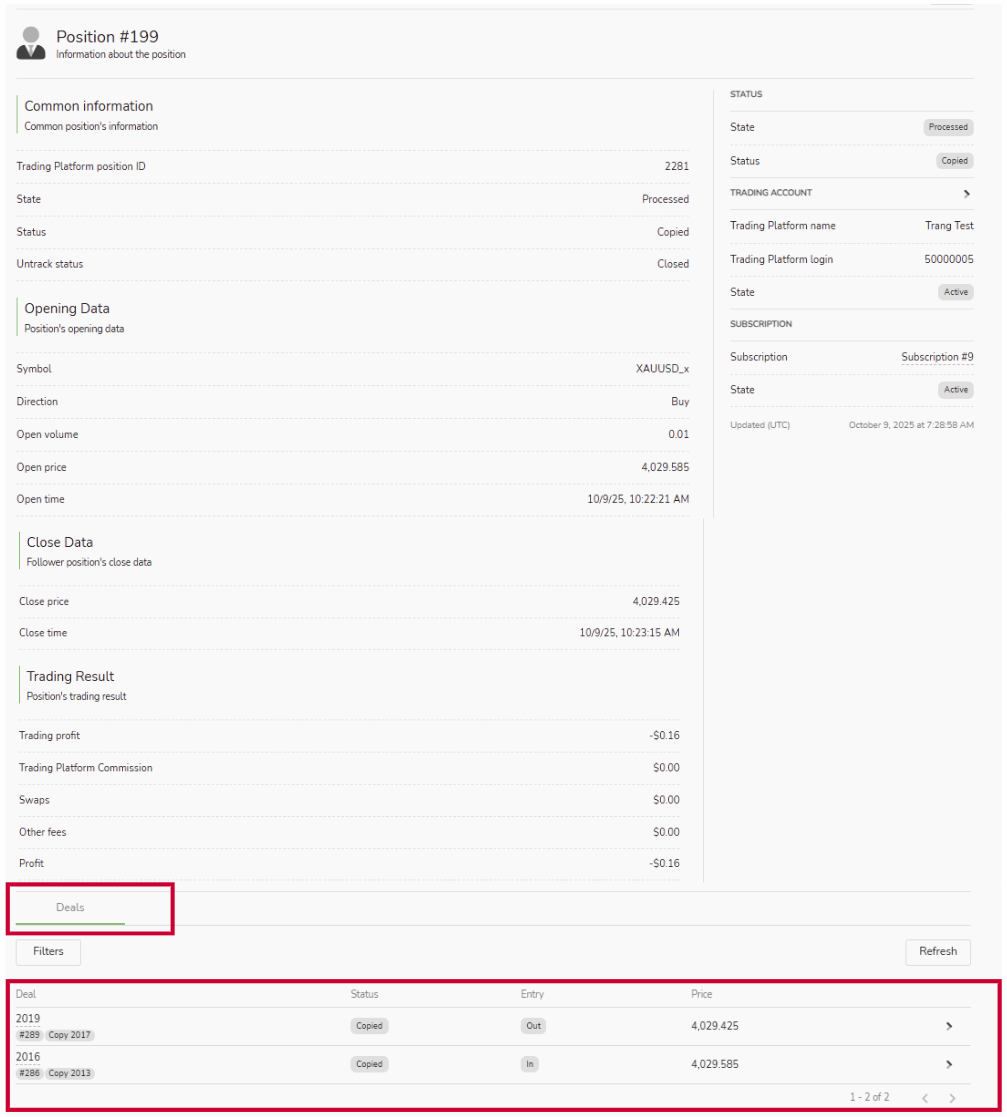The height and width of the screenshot is (1117, 1007).
Task: Go to next page of deals
Action: pyautogui.click(x=952, y=1098)
